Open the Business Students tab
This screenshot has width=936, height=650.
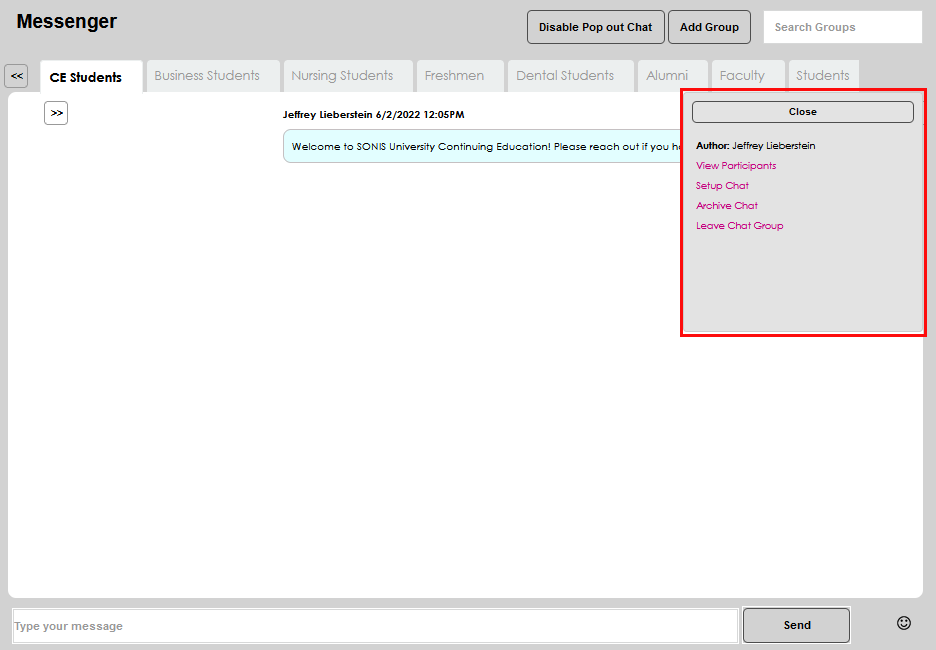(213, 76)
